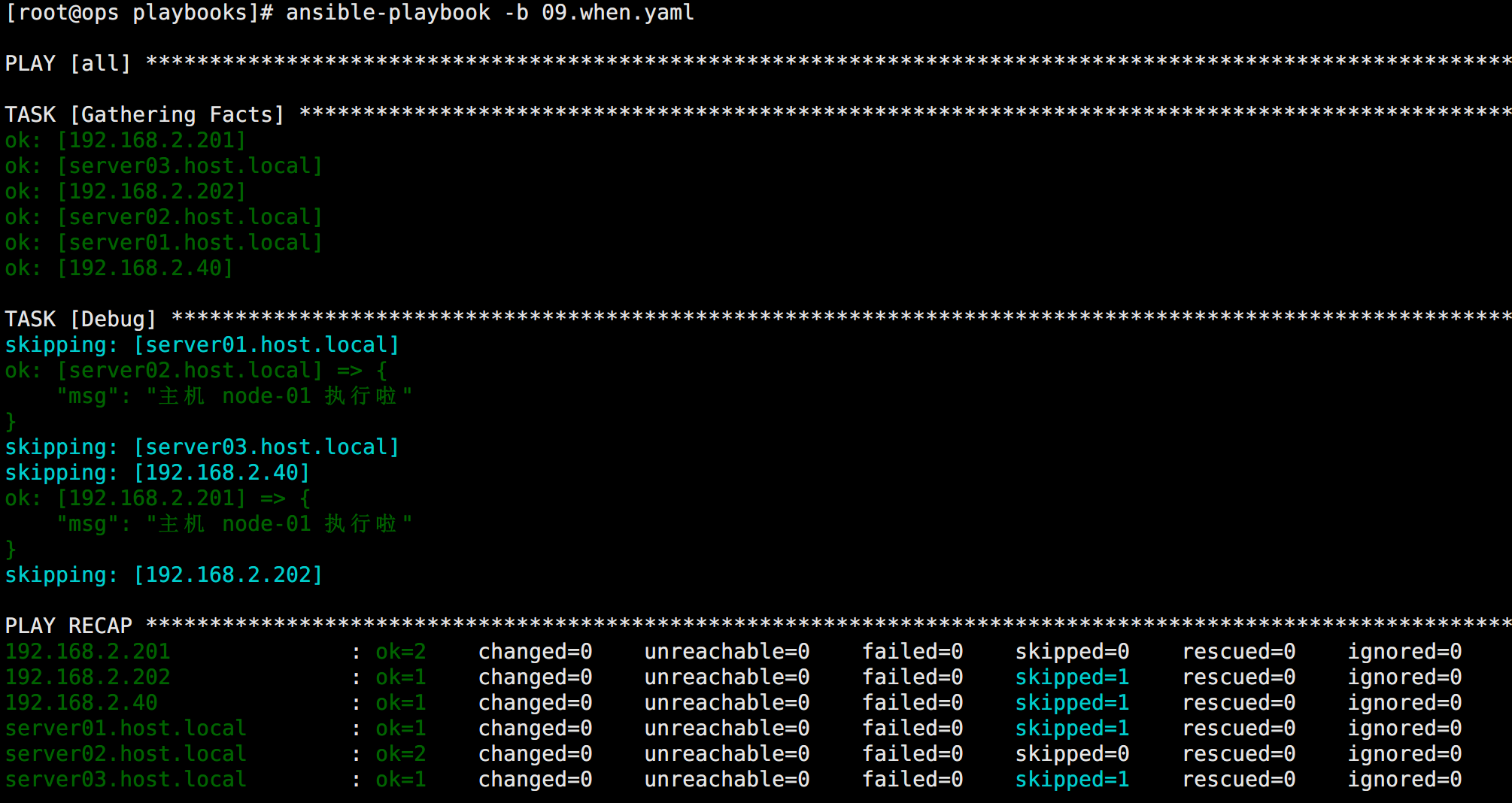The height and width of the screenshot is (803, 1512).
Task: Click 'TASK [Gathering Facts]' header
Action: pyautogui.click(x=145, y=114)
